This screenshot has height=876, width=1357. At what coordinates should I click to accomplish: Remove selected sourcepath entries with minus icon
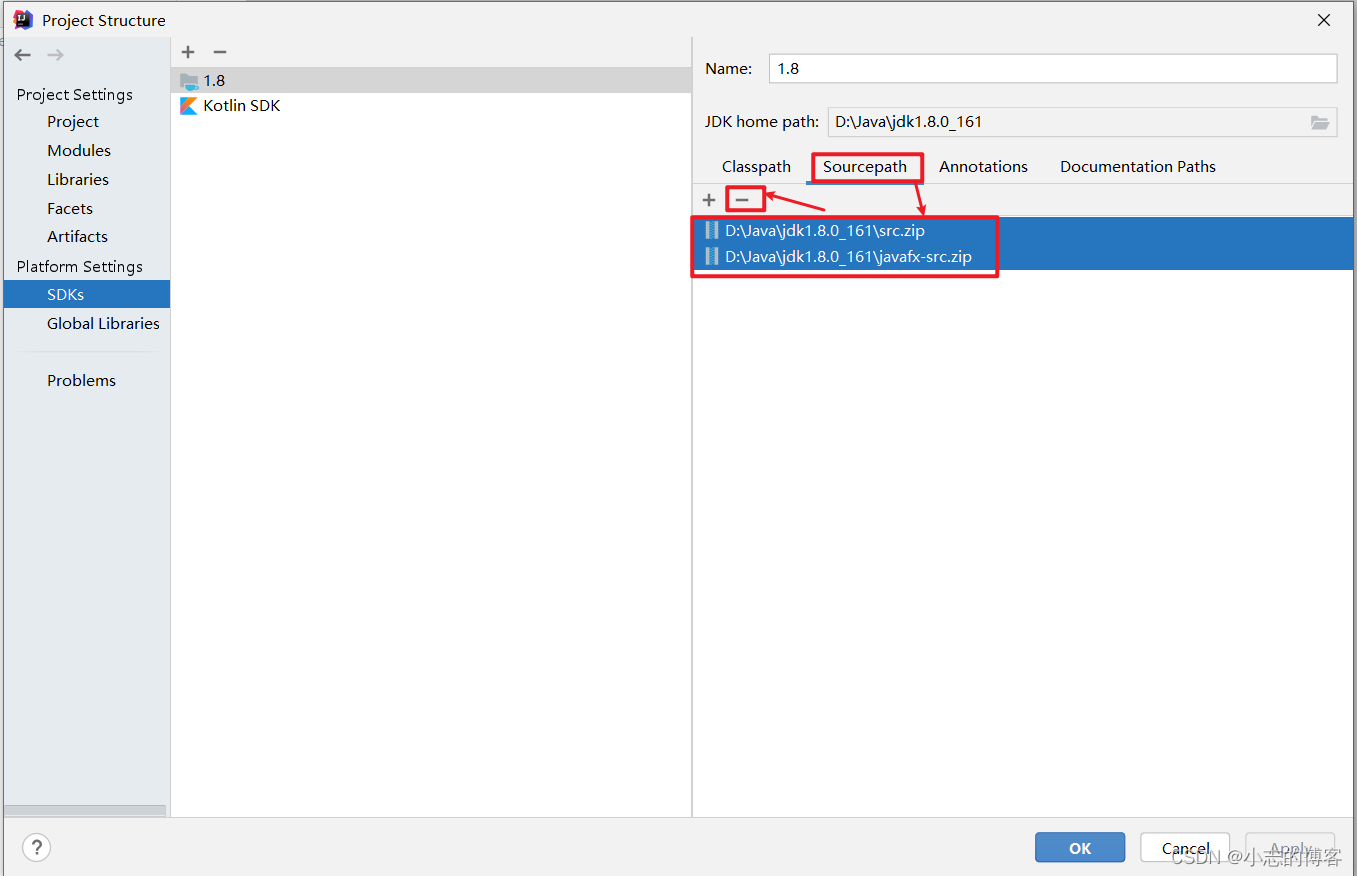(742, 200)
